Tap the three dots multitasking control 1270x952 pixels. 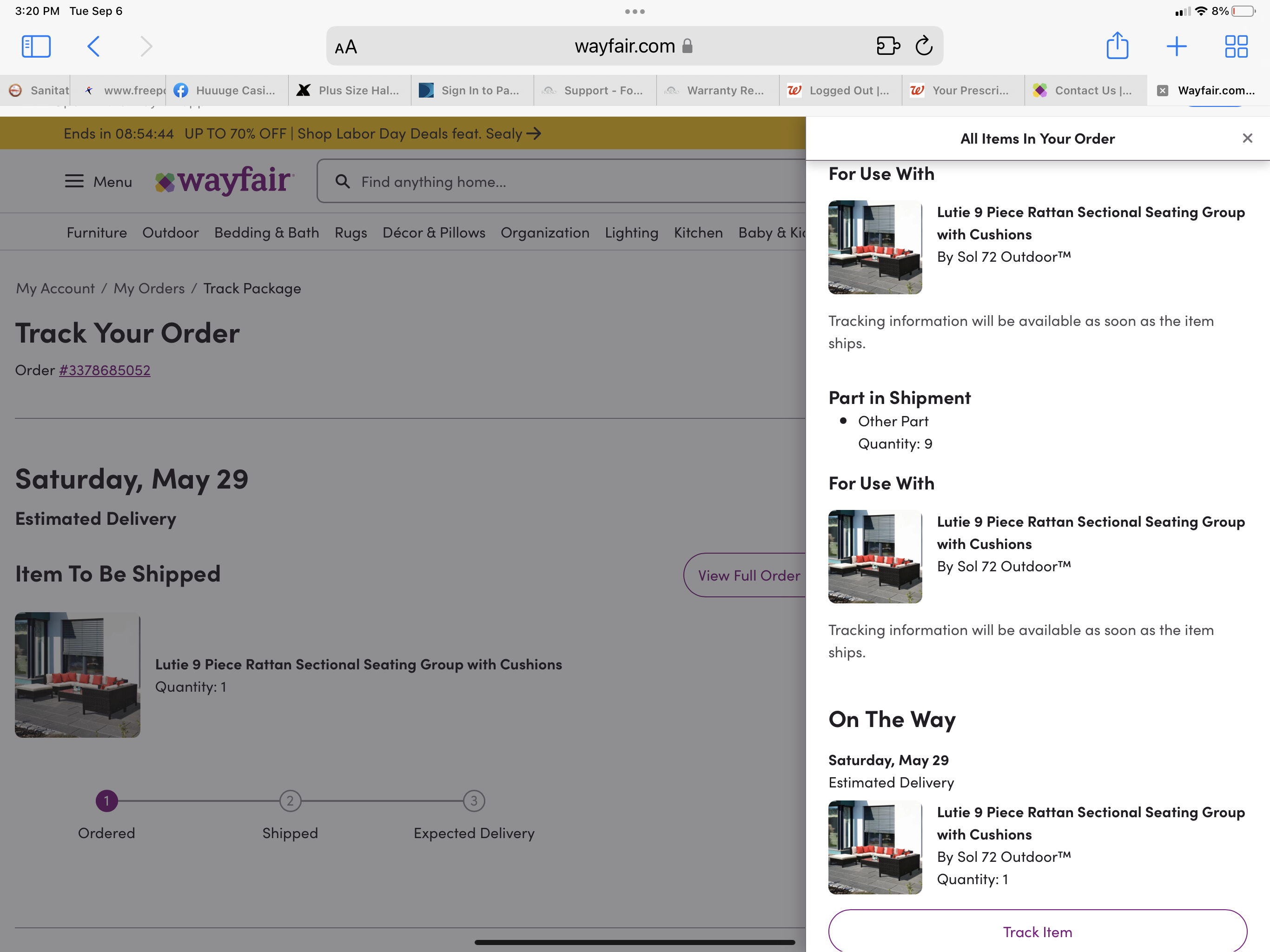tap(635, 12)
